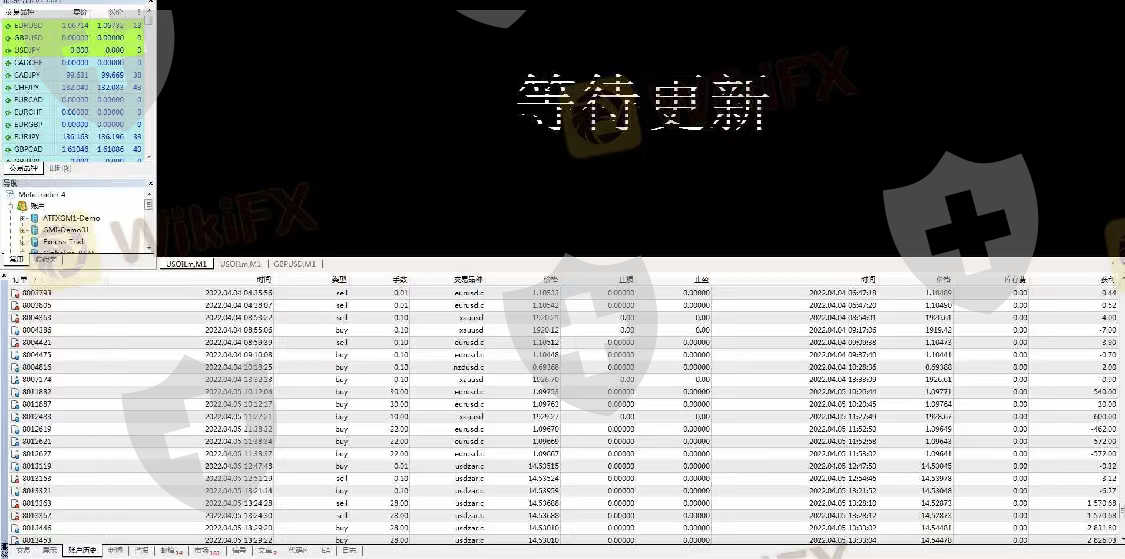Expand the ATFXGM1-Demo tree node
This screenshot has height=559, width=1125.
[x=23, y=218]
